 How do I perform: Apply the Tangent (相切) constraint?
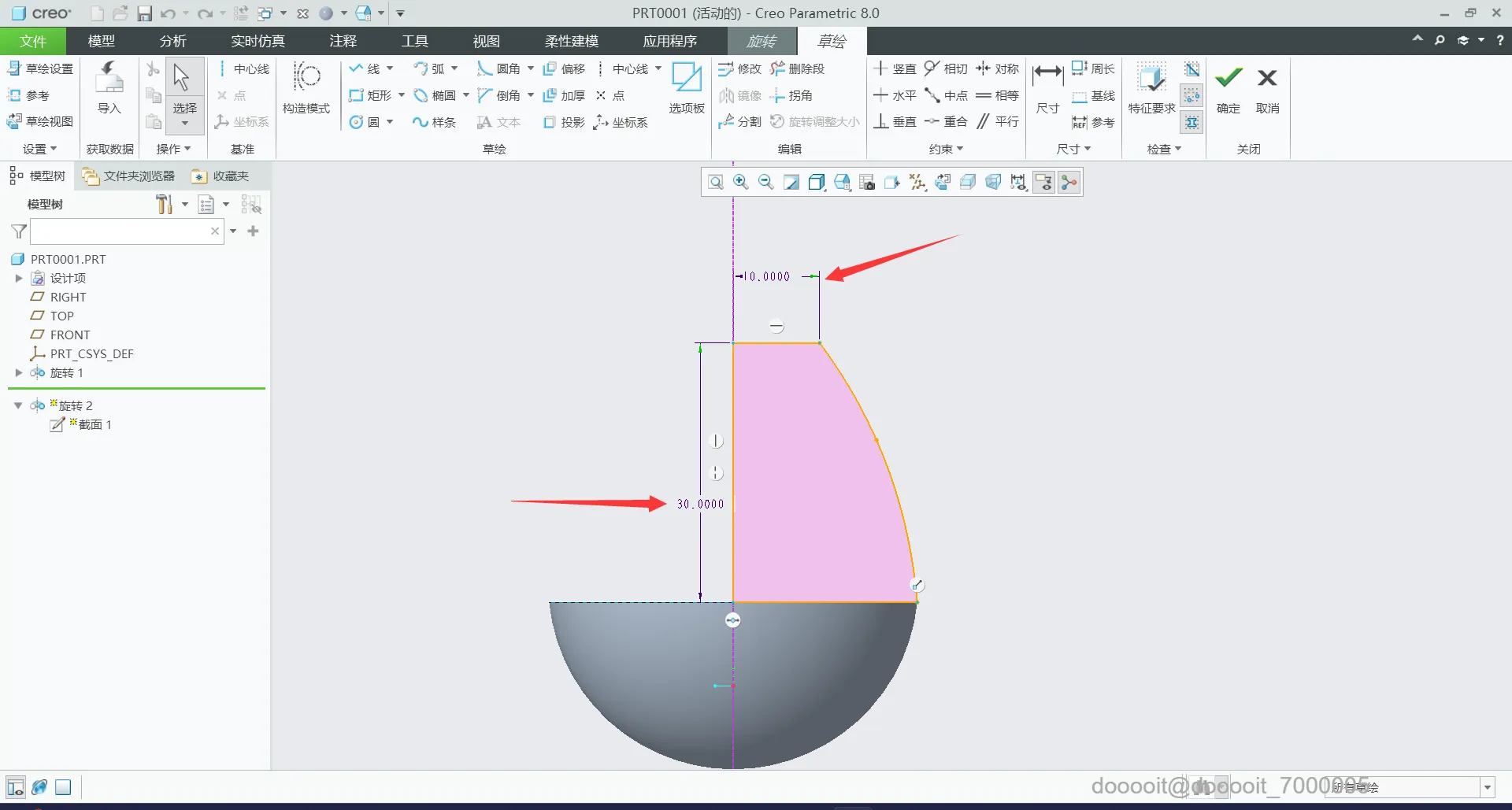point(946,69)
